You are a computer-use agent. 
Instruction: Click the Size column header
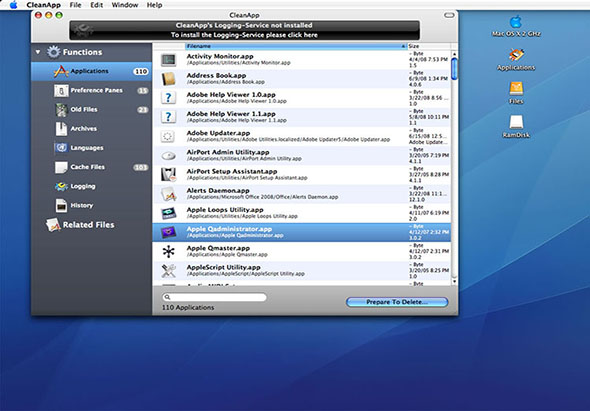point(429,46)
